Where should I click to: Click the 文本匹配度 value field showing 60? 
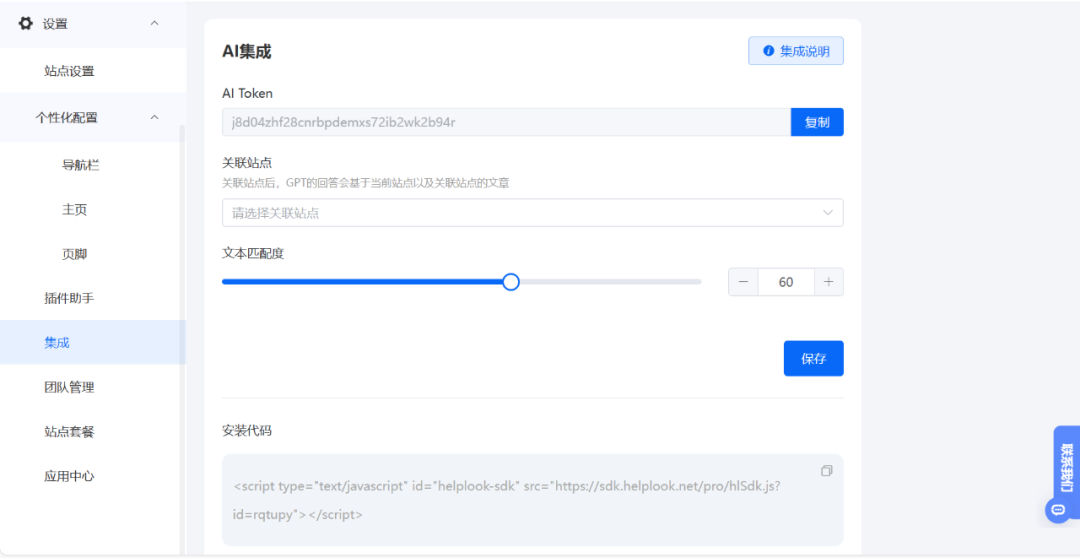(786, 282)
